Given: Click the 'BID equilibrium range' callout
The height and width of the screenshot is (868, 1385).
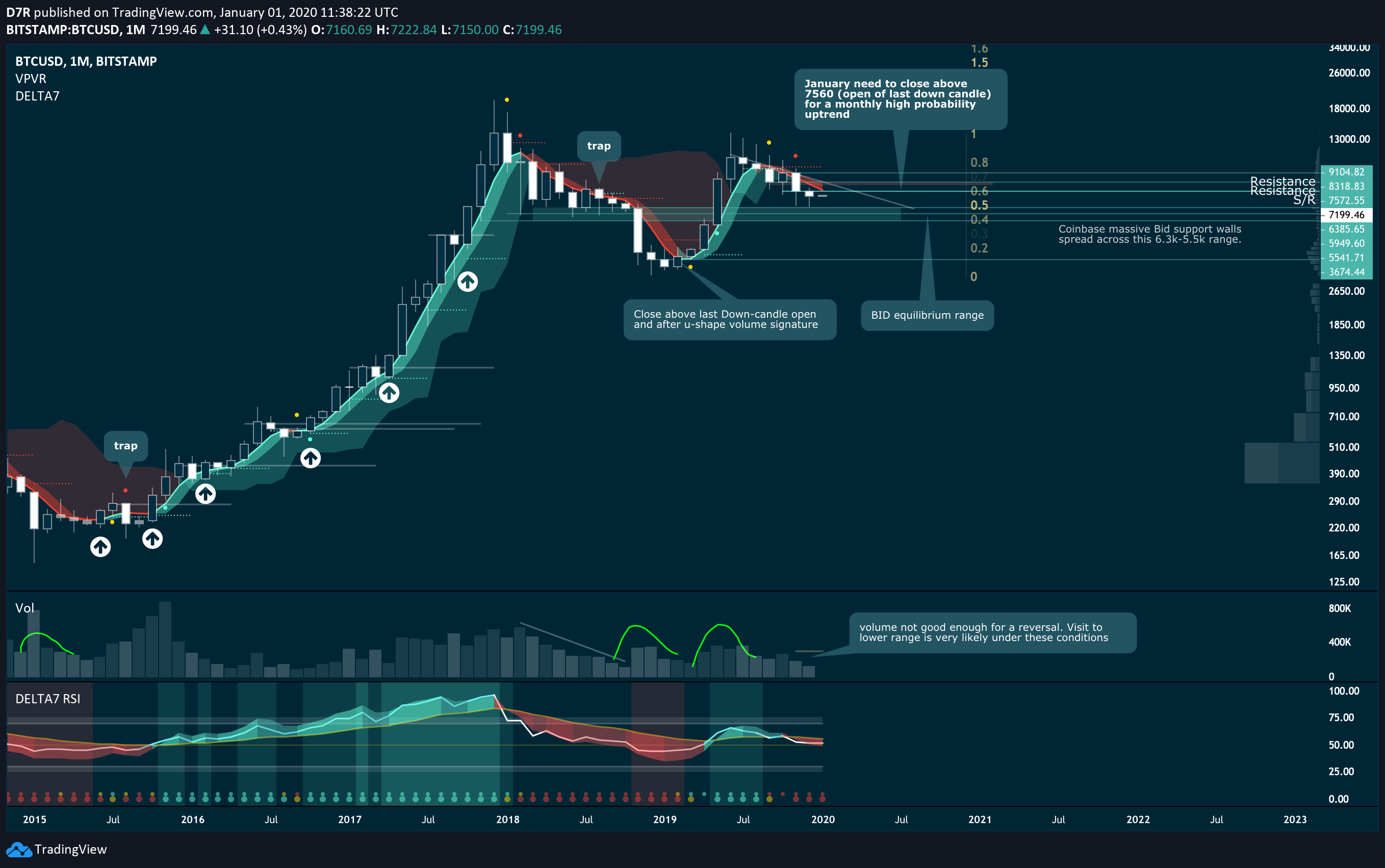Looking at the screenshot, I should (927, 315).
